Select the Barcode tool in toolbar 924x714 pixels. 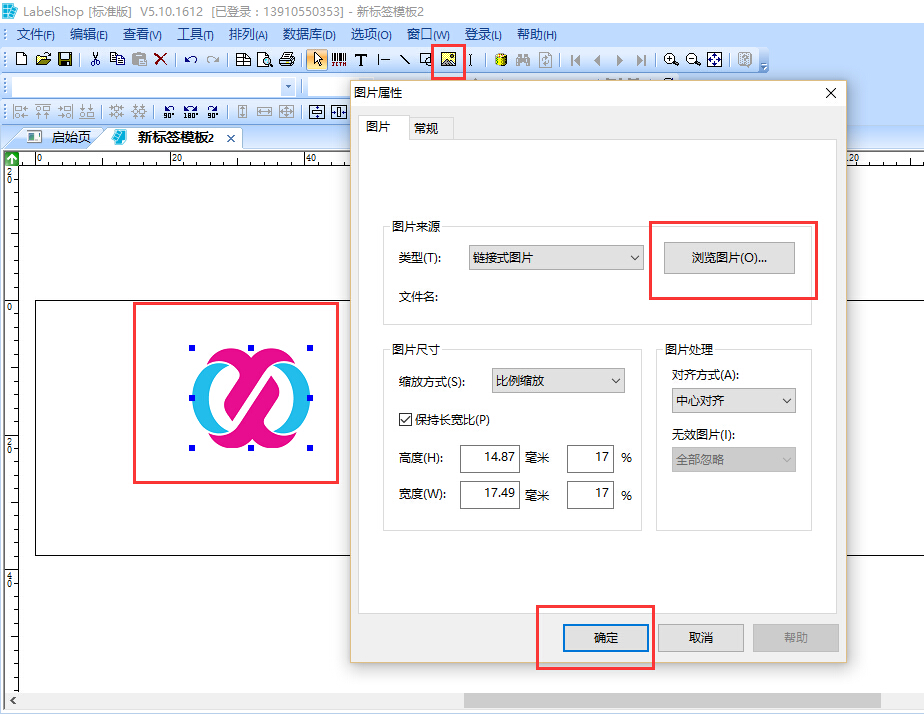339,60
